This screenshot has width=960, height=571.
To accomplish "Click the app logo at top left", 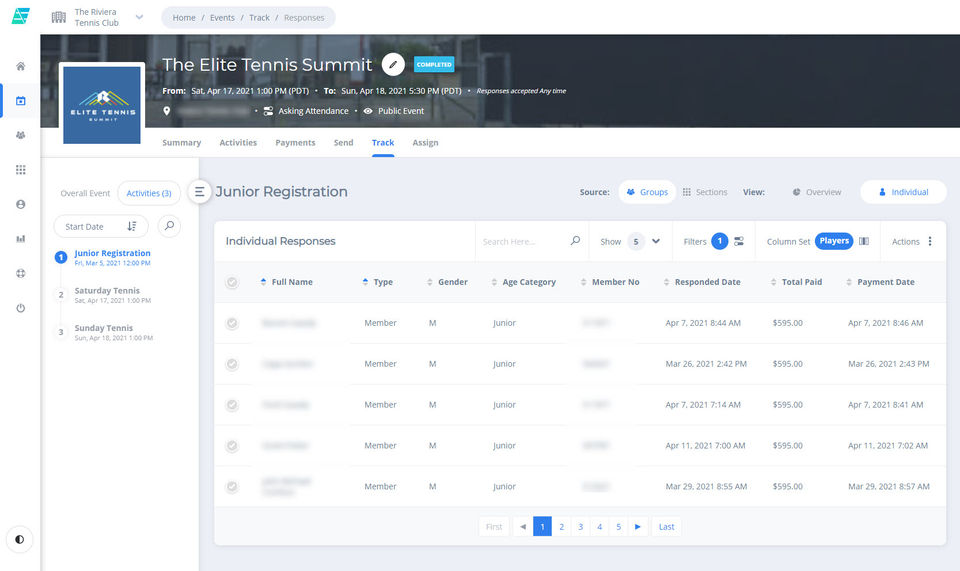I will click(21, 16).
